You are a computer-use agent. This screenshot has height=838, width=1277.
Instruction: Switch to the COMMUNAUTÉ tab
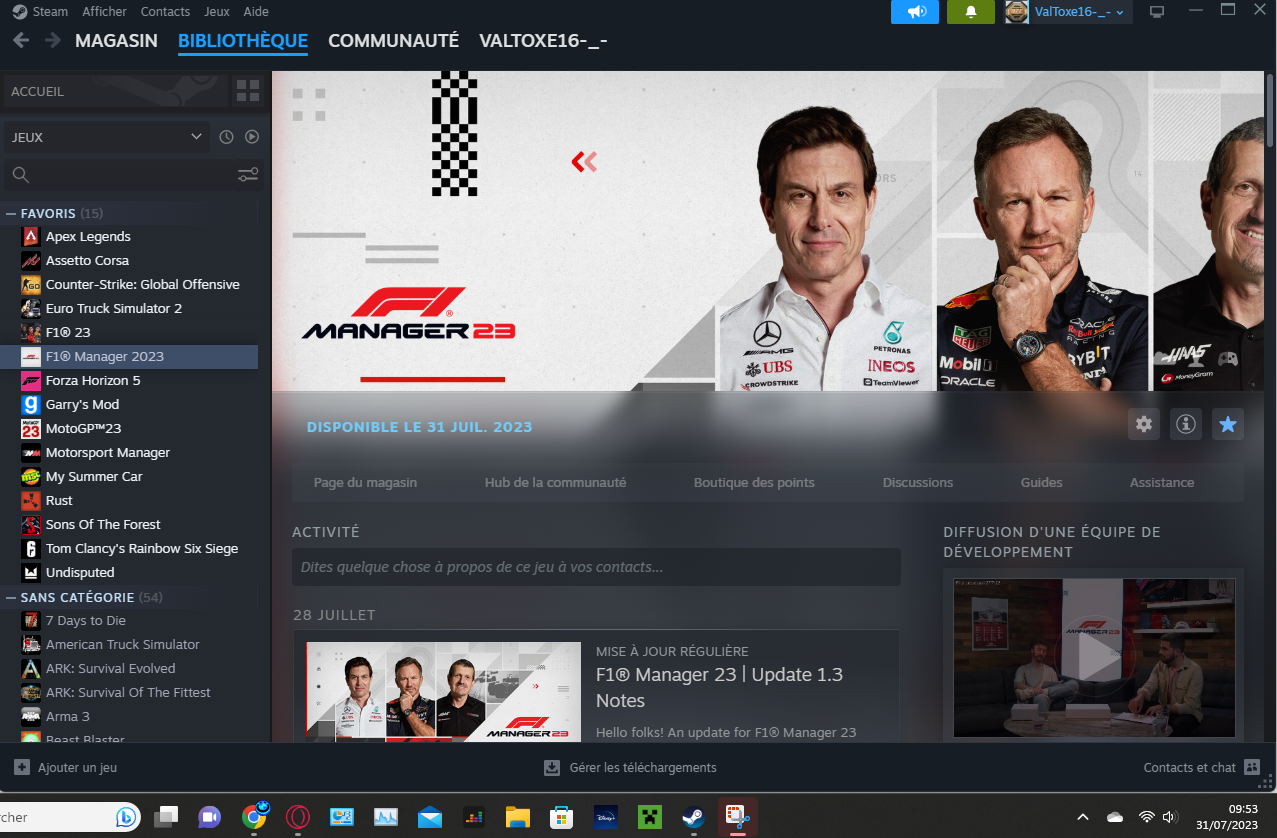(x=394, y=41)
